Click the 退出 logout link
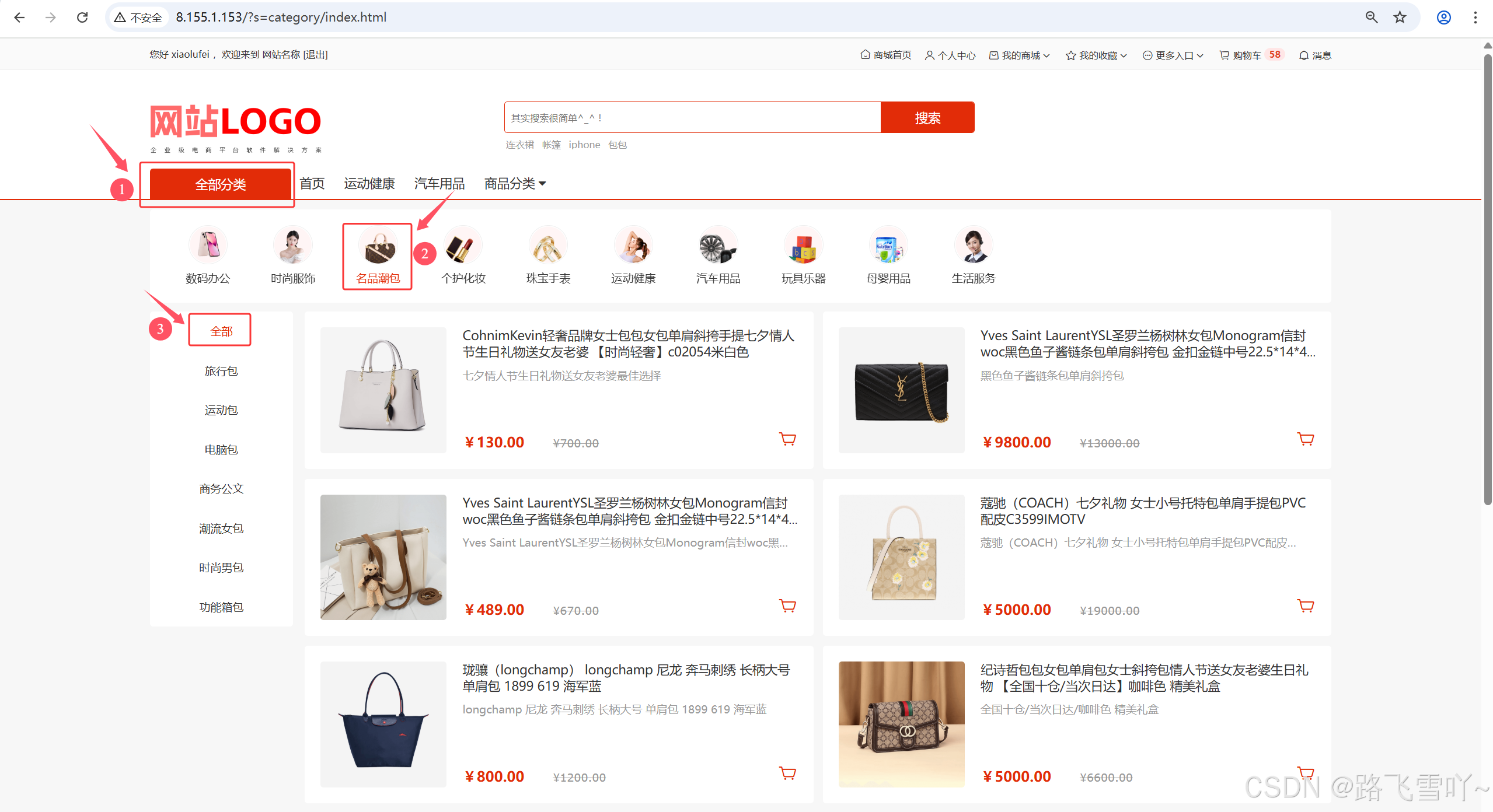The image size is (1493, 812). coord(315,54)
